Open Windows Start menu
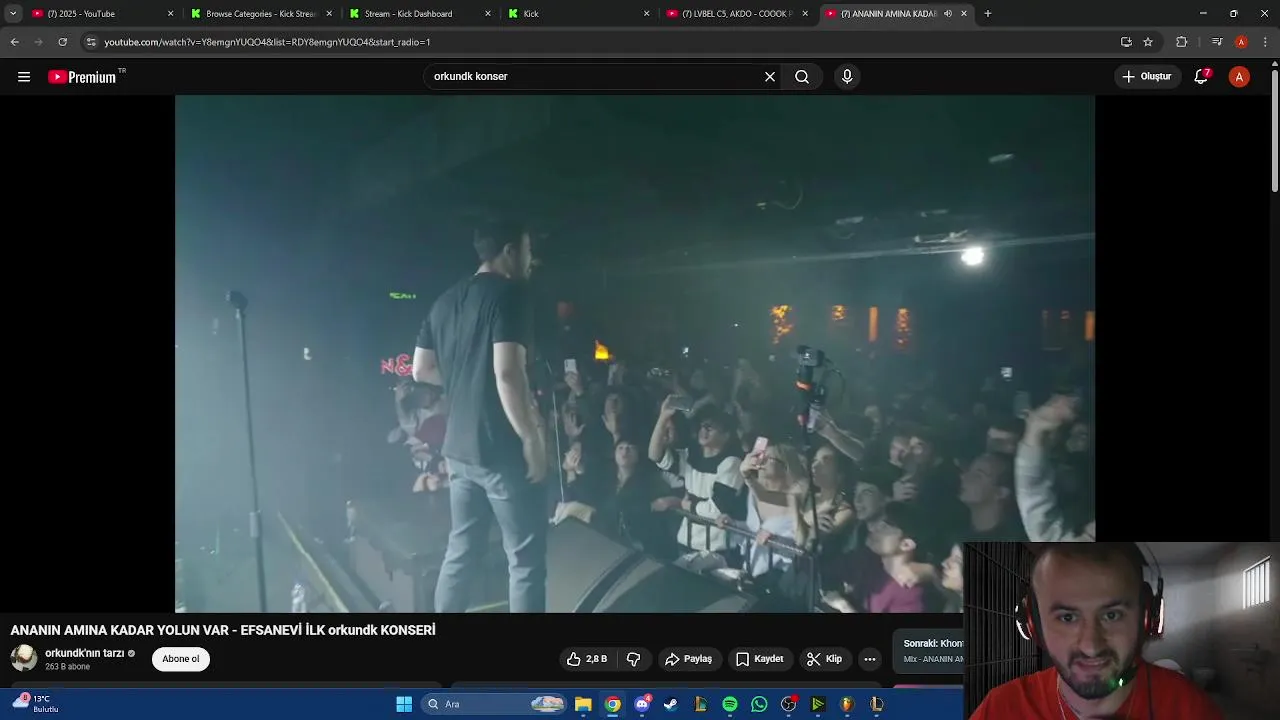The width and height of the screenshot is (1280, 720). click(x=404, y=704)
